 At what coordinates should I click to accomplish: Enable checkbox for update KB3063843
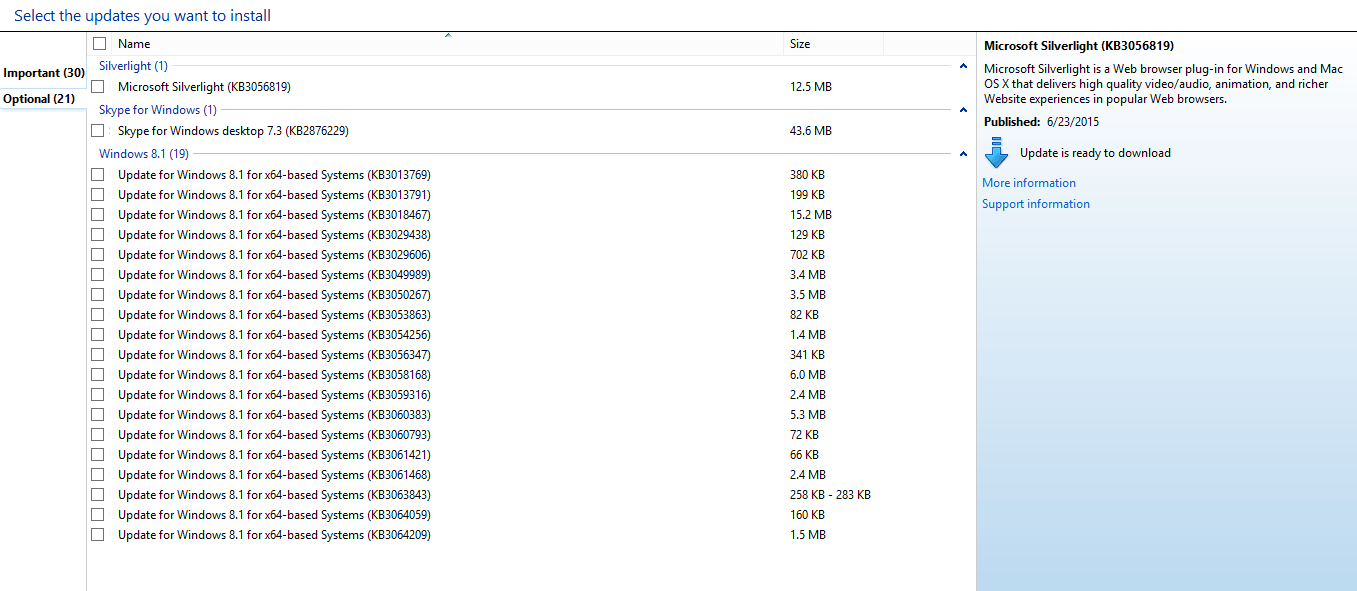coord(97,495)
